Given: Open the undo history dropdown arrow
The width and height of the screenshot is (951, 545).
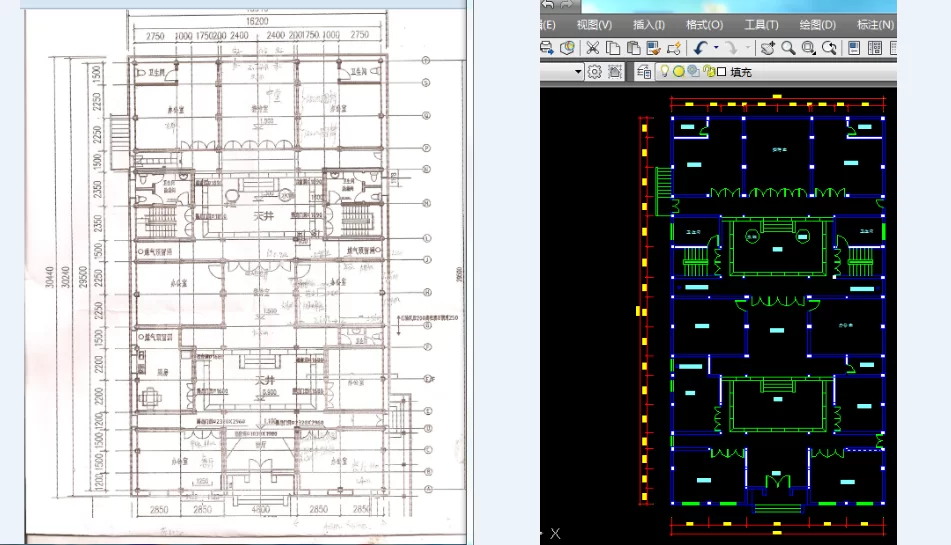Looking at the screenshot, I should tap(716, 48).
